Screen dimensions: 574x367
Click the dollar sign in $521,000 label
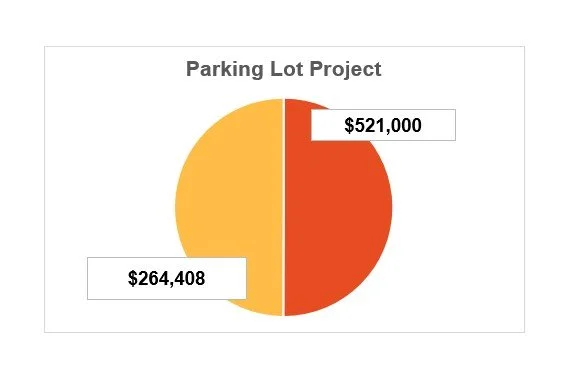coord(349,125)
